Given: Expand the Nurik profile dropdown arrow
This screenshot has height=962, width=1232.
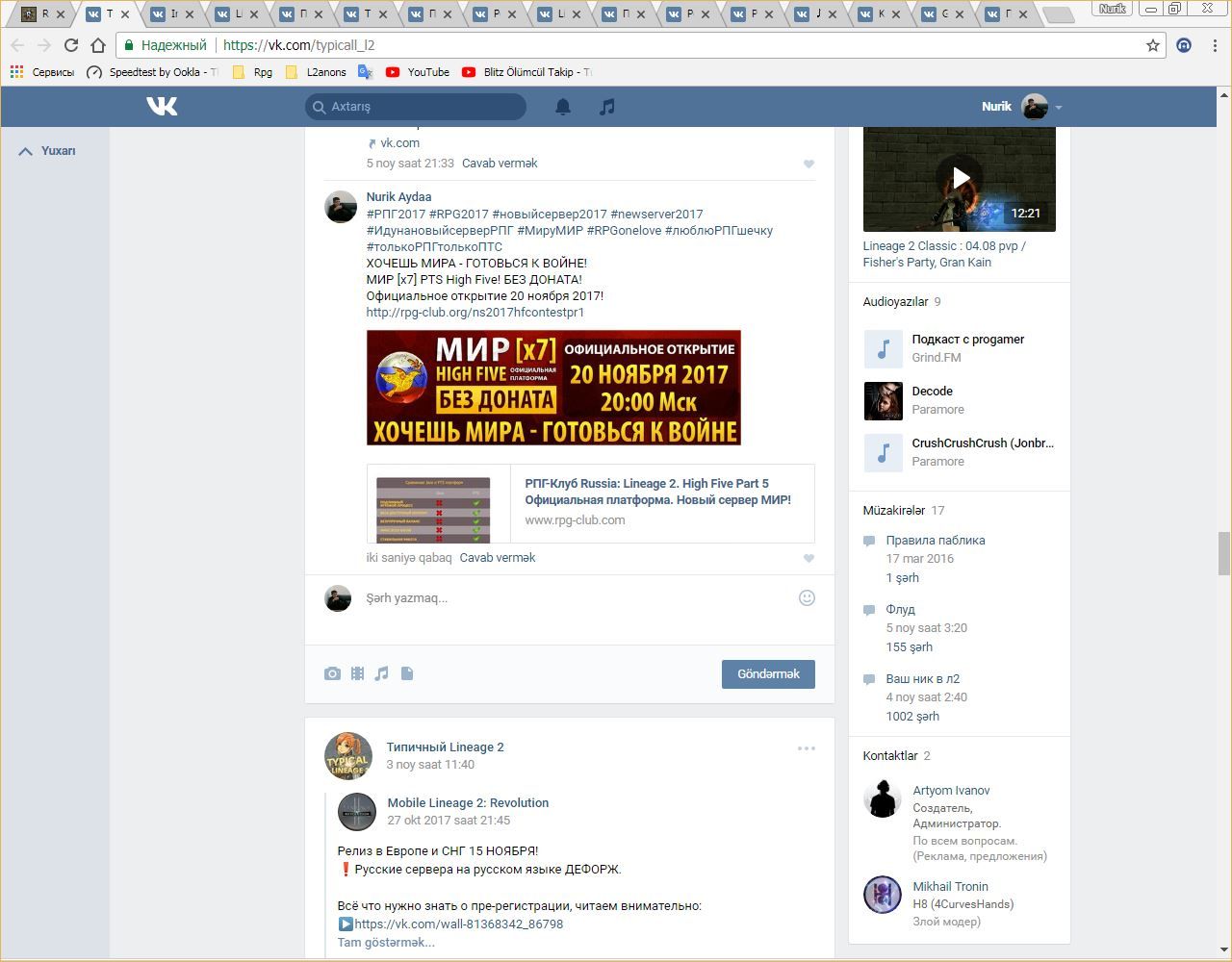Looking at the screenshot, I should coord(1058,108).
